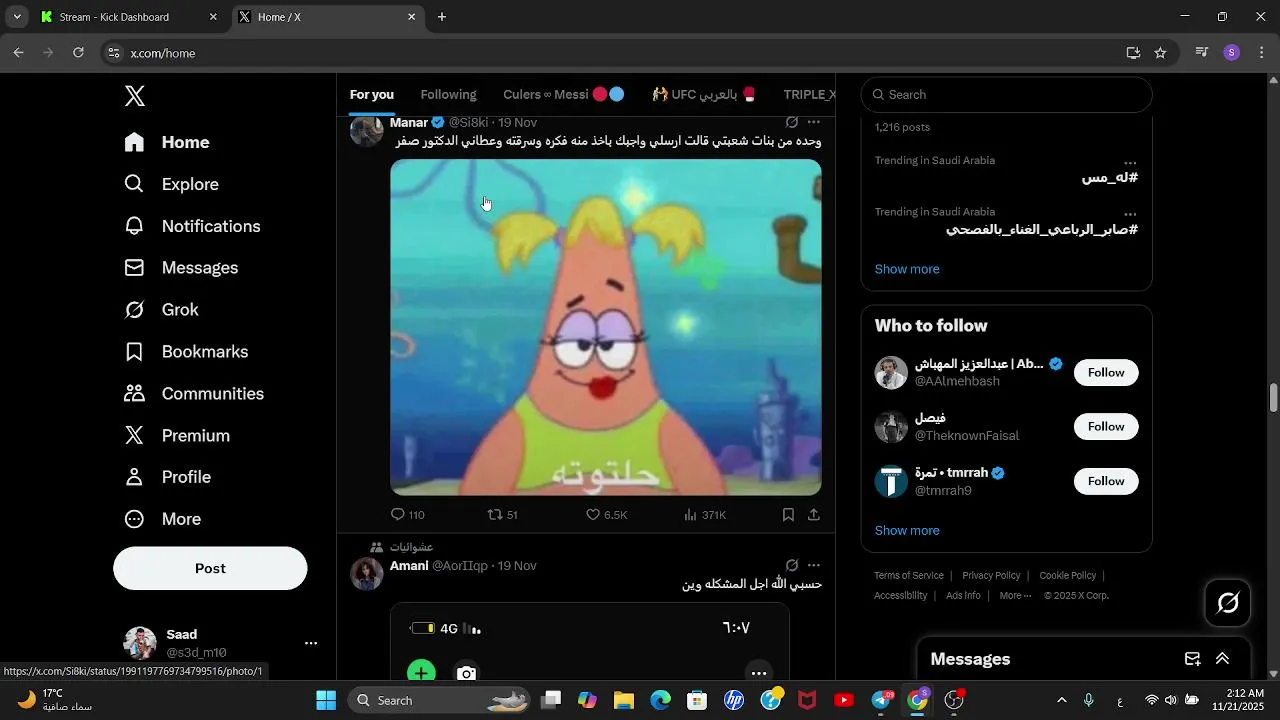Like Manar's post with 6.5K likes

coord(606,515)
